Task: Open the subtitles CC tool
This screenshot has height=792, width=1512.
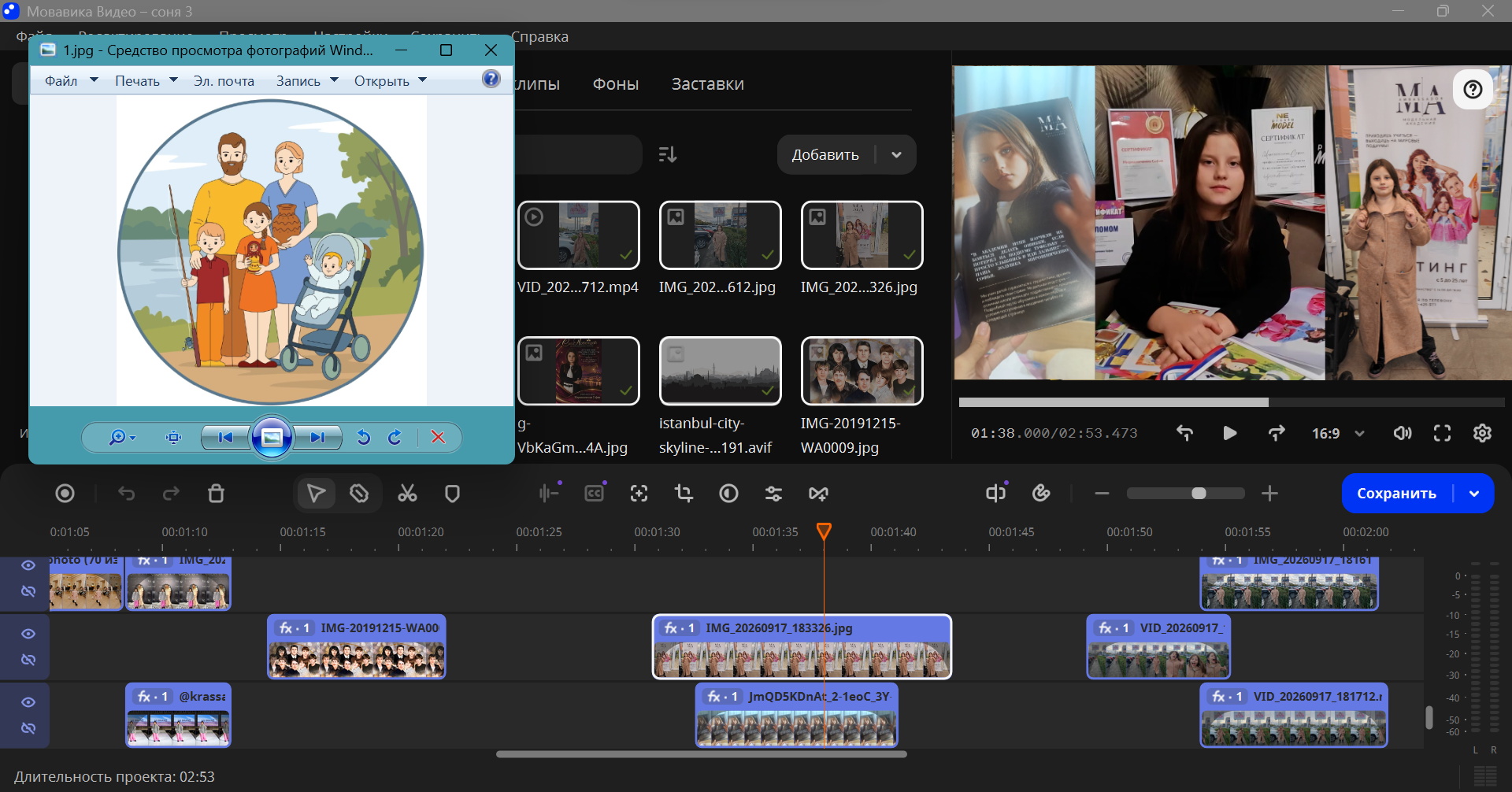Action: pyautogui.click(x=595, y=494)
